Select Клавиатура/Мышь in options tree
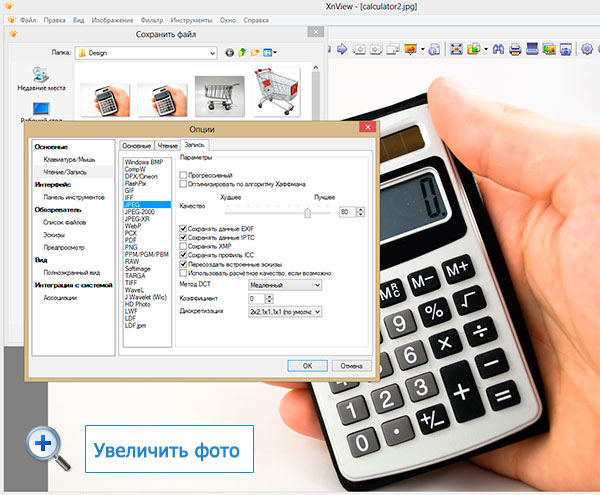600x495 pixels. coord(69,160)
